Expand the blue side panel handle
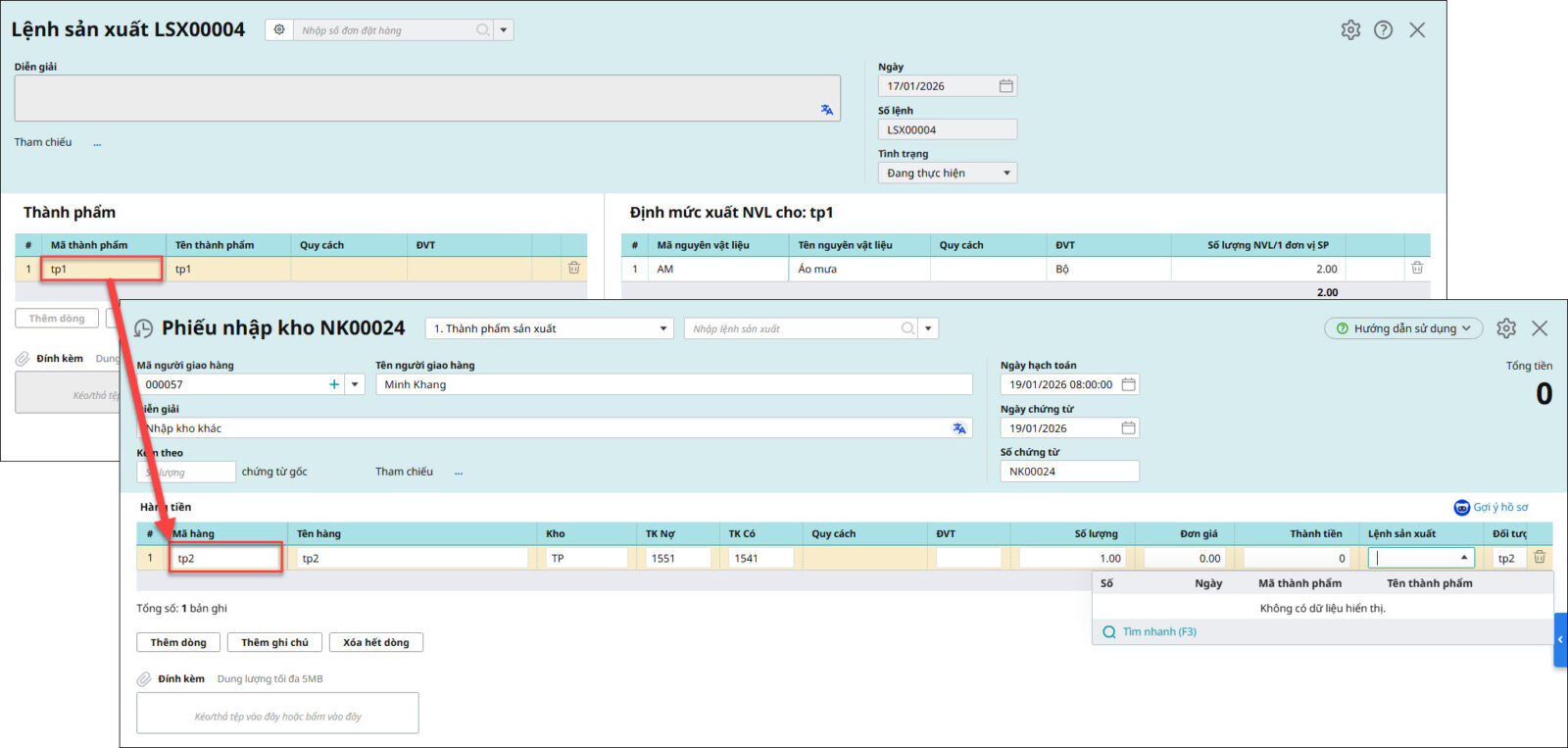The image size is (1568, 748). pos(1560,639)
